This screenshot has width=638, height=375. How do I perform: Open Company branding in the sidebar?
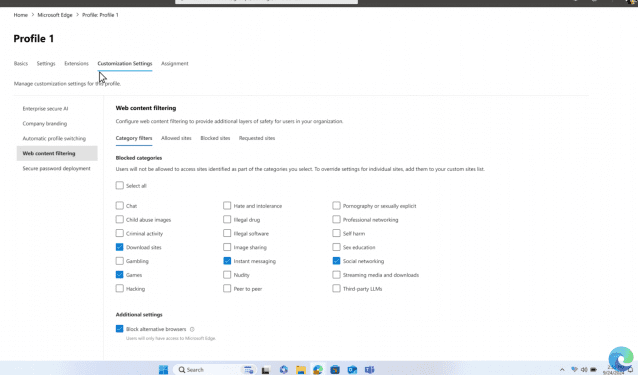click(x=45, y=124)
